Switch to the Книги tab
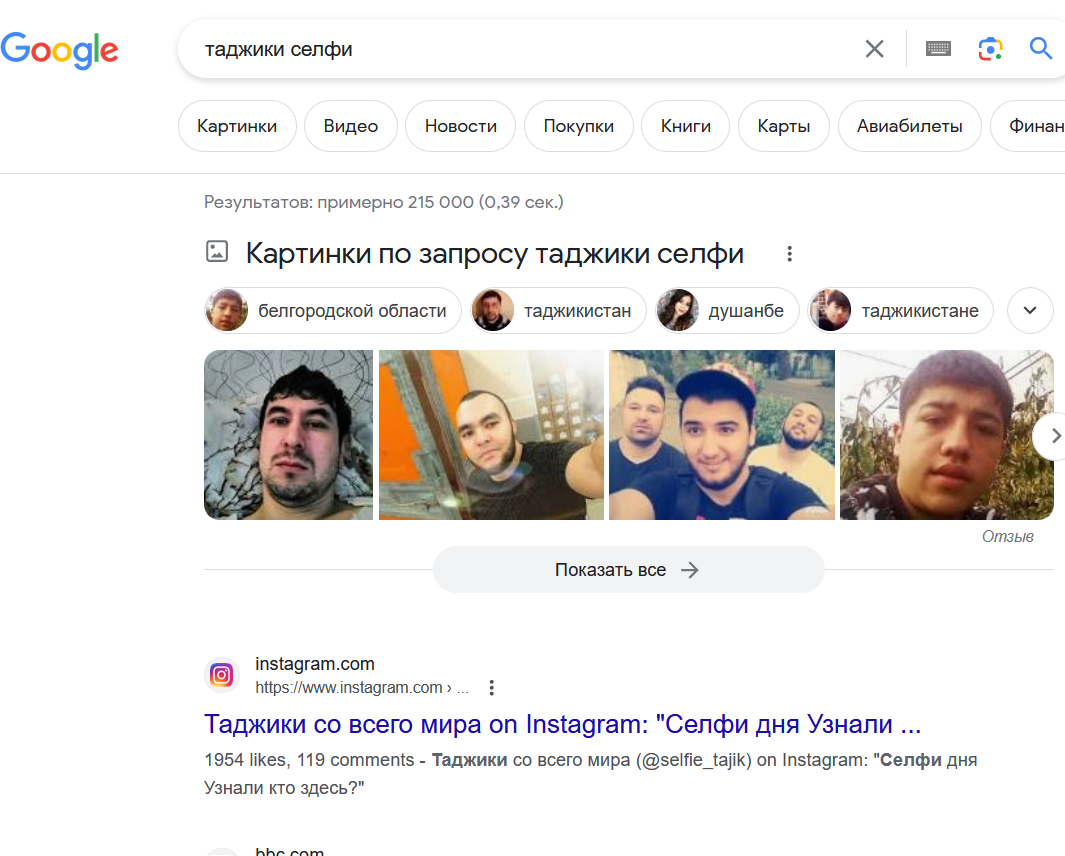Image resolution: width=1065 pixels, height=856 pixels. [685, 126]
